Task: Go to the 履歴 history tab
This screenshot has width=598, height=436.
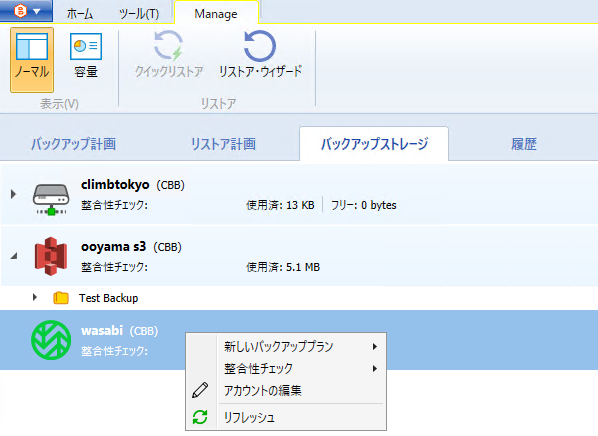Action: tap(524, 144)
